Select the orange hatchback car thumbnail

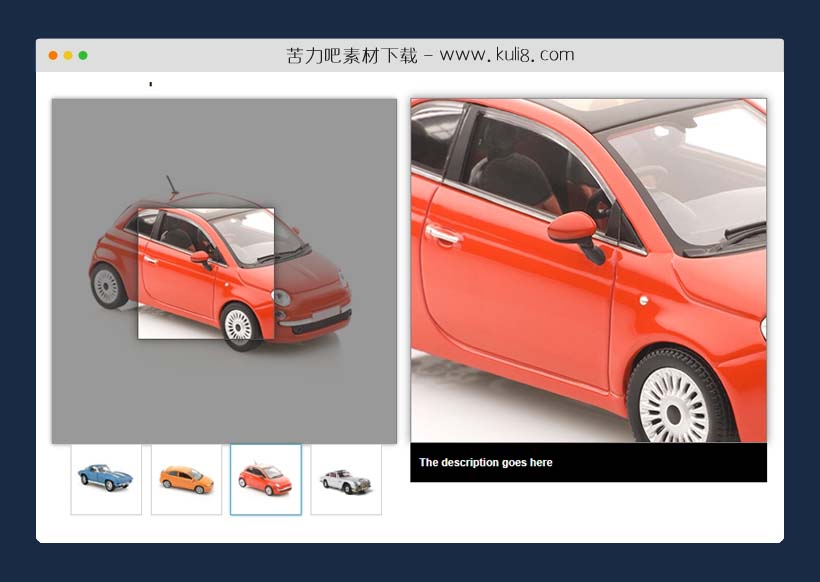point(186,480)
